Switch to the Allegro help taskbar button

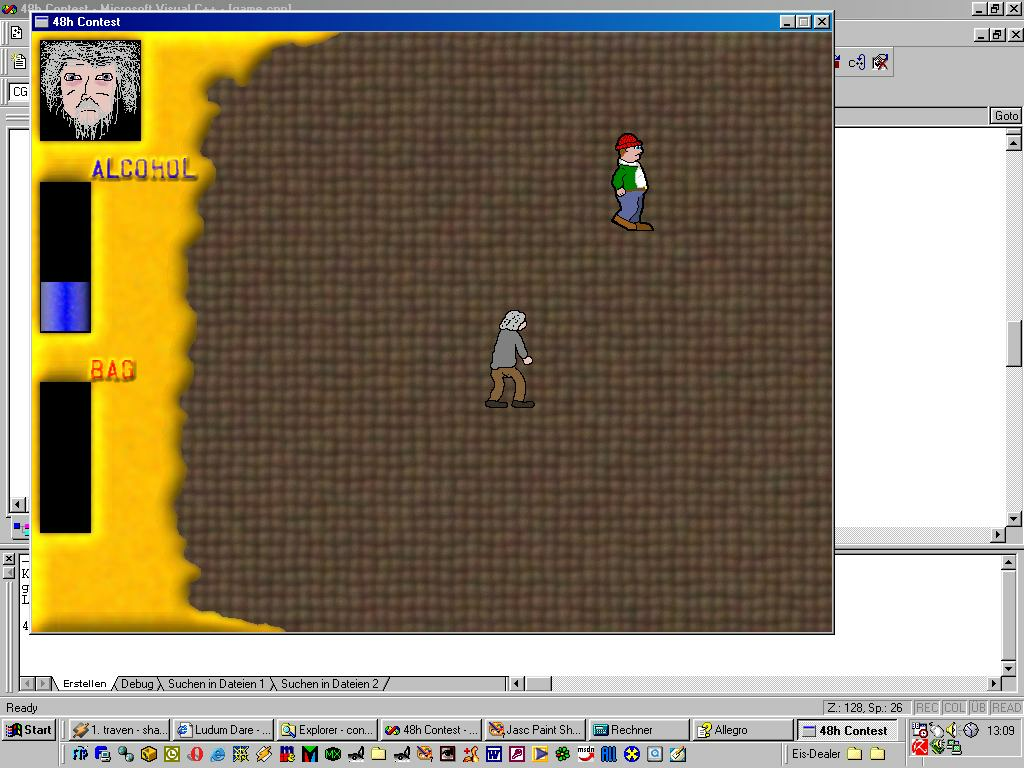pyautogui.click(x=741, y=730)
